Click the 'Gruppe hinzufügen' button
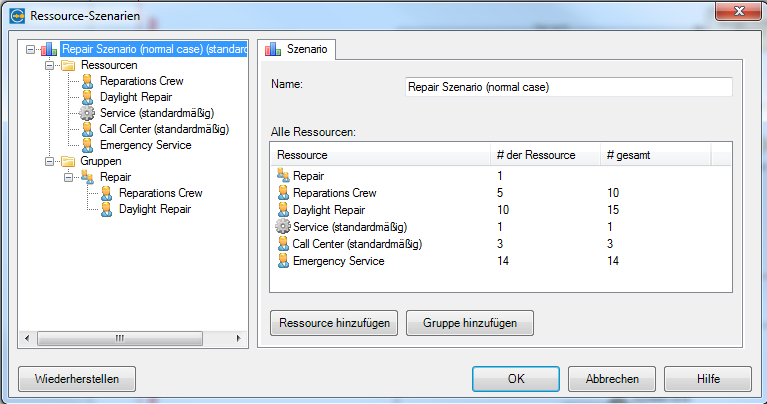The height and width of the screenshot is (404, 767). [x=470, y=323]
